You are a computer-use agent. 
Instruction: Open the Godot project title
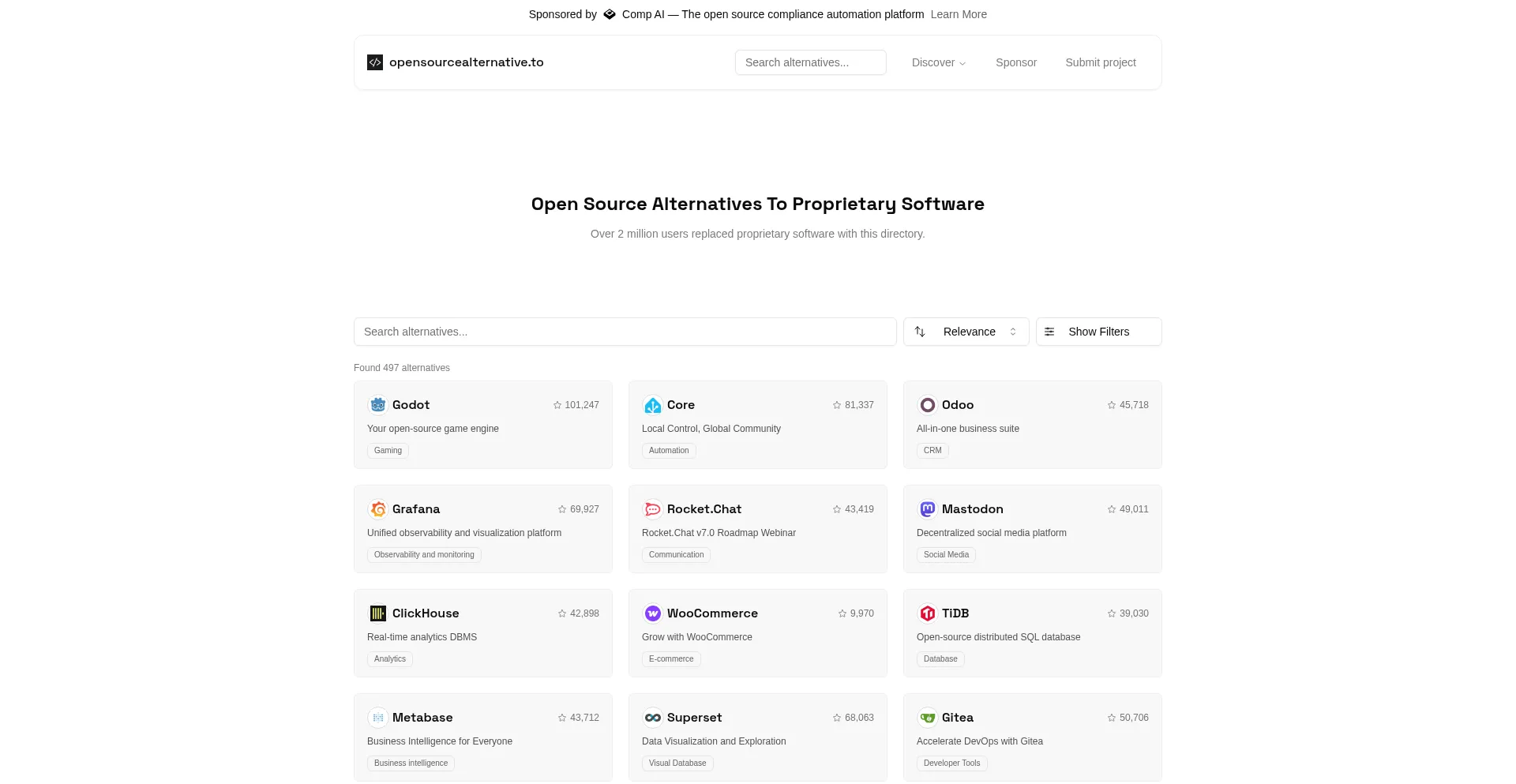tap(411, 405)
